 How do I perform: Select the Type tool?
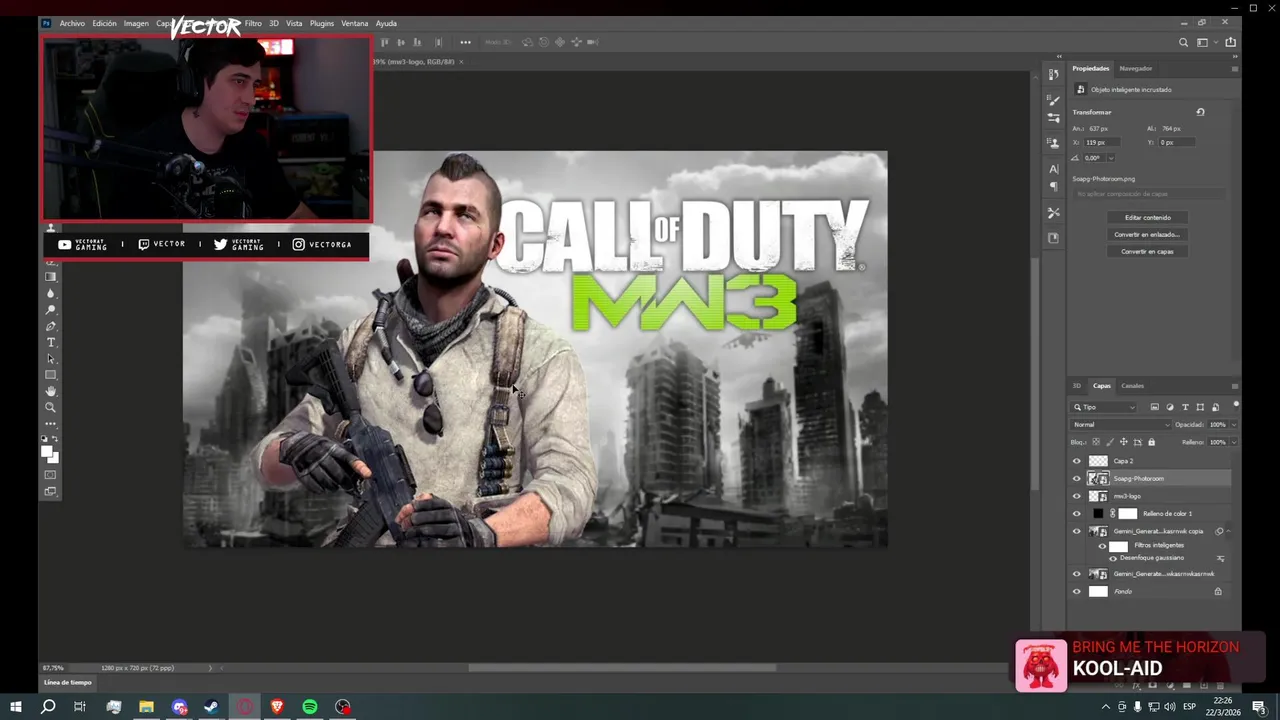(51, 343)
